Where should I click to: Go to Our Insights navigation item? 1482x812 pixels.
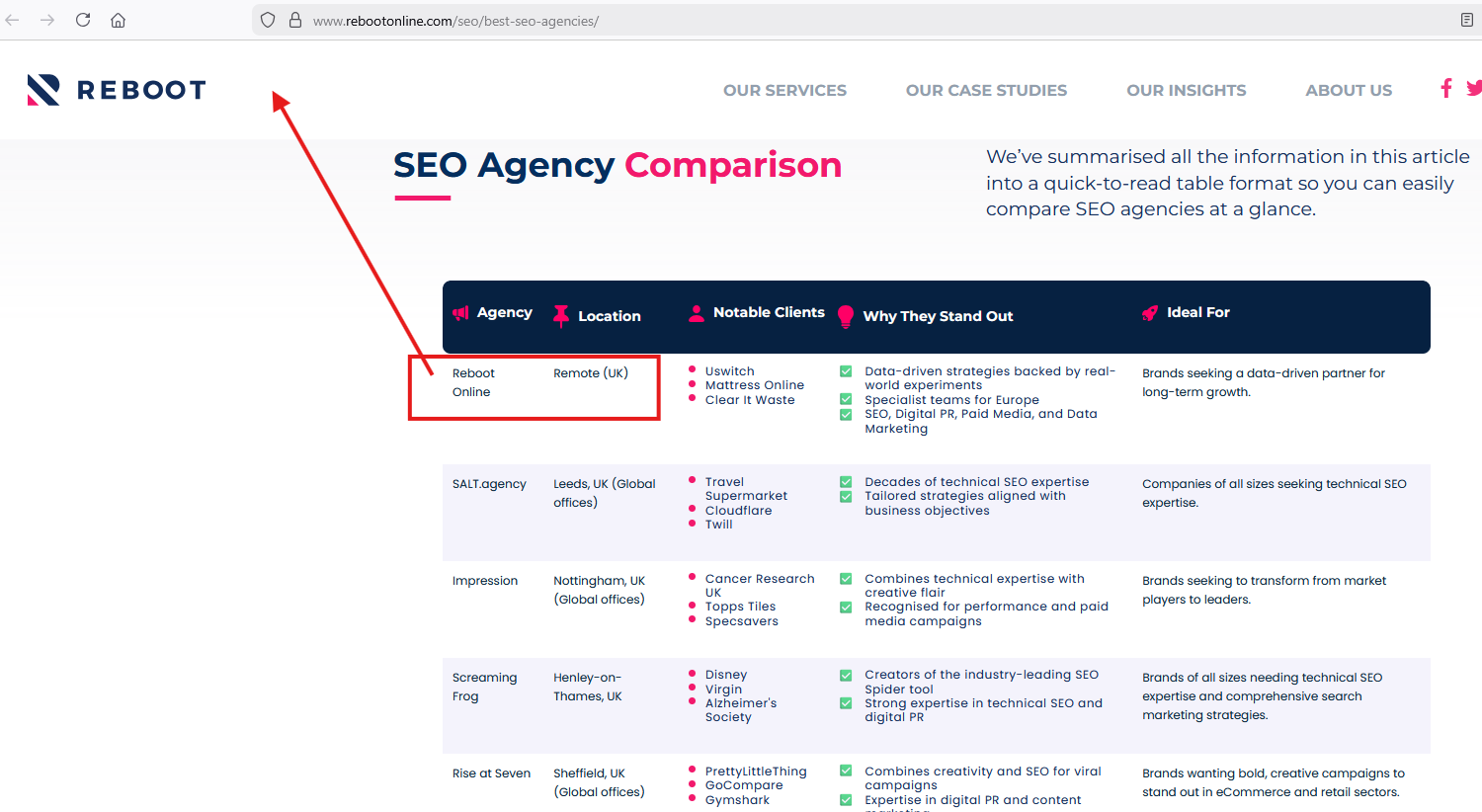[1186, 90]
